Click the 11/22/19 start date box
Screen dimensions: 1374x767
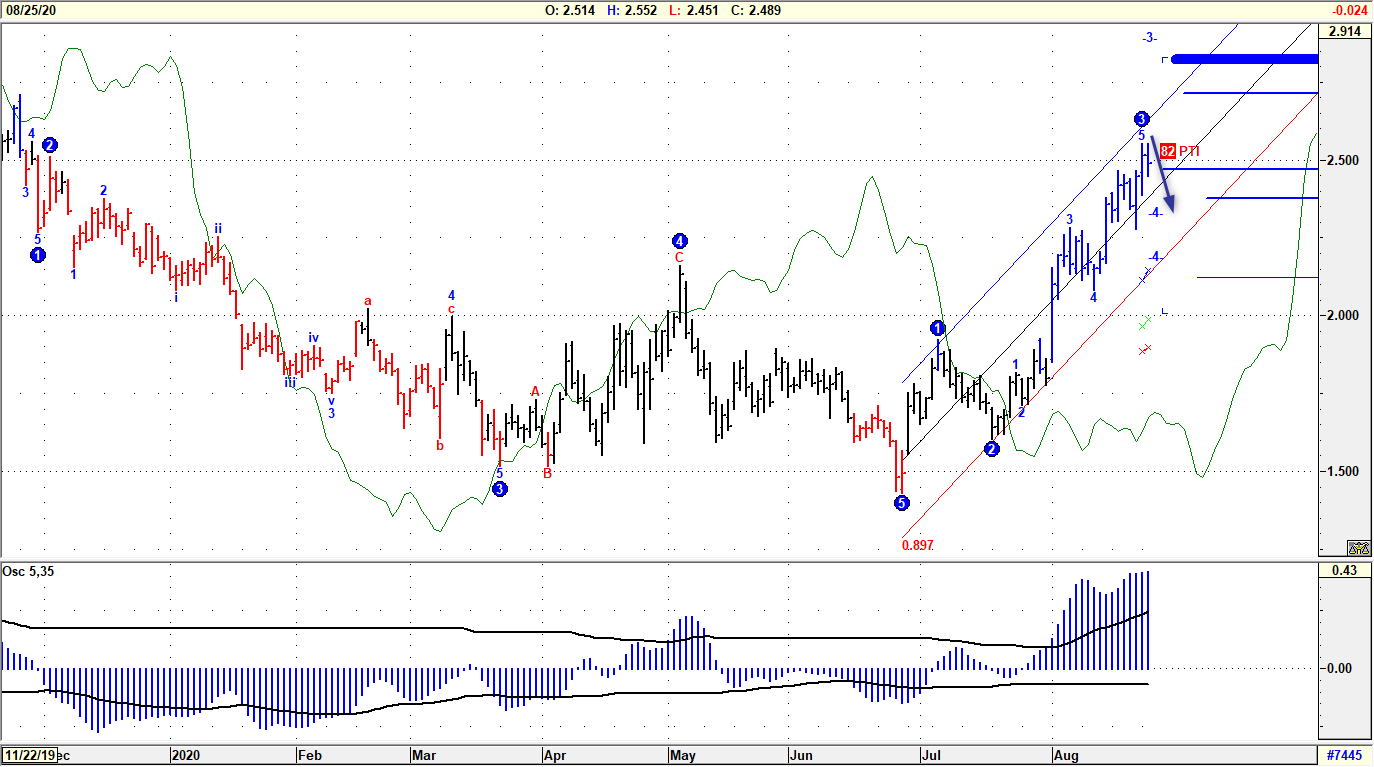29,755
